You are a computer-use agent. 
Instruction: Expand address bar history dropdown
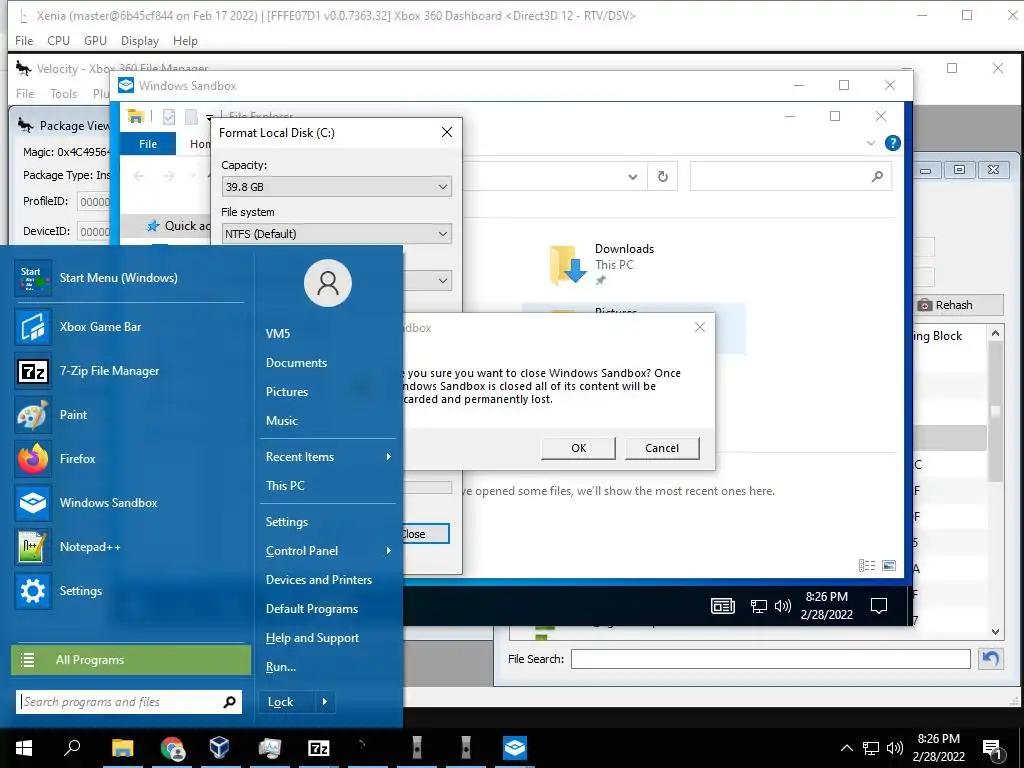632,176
